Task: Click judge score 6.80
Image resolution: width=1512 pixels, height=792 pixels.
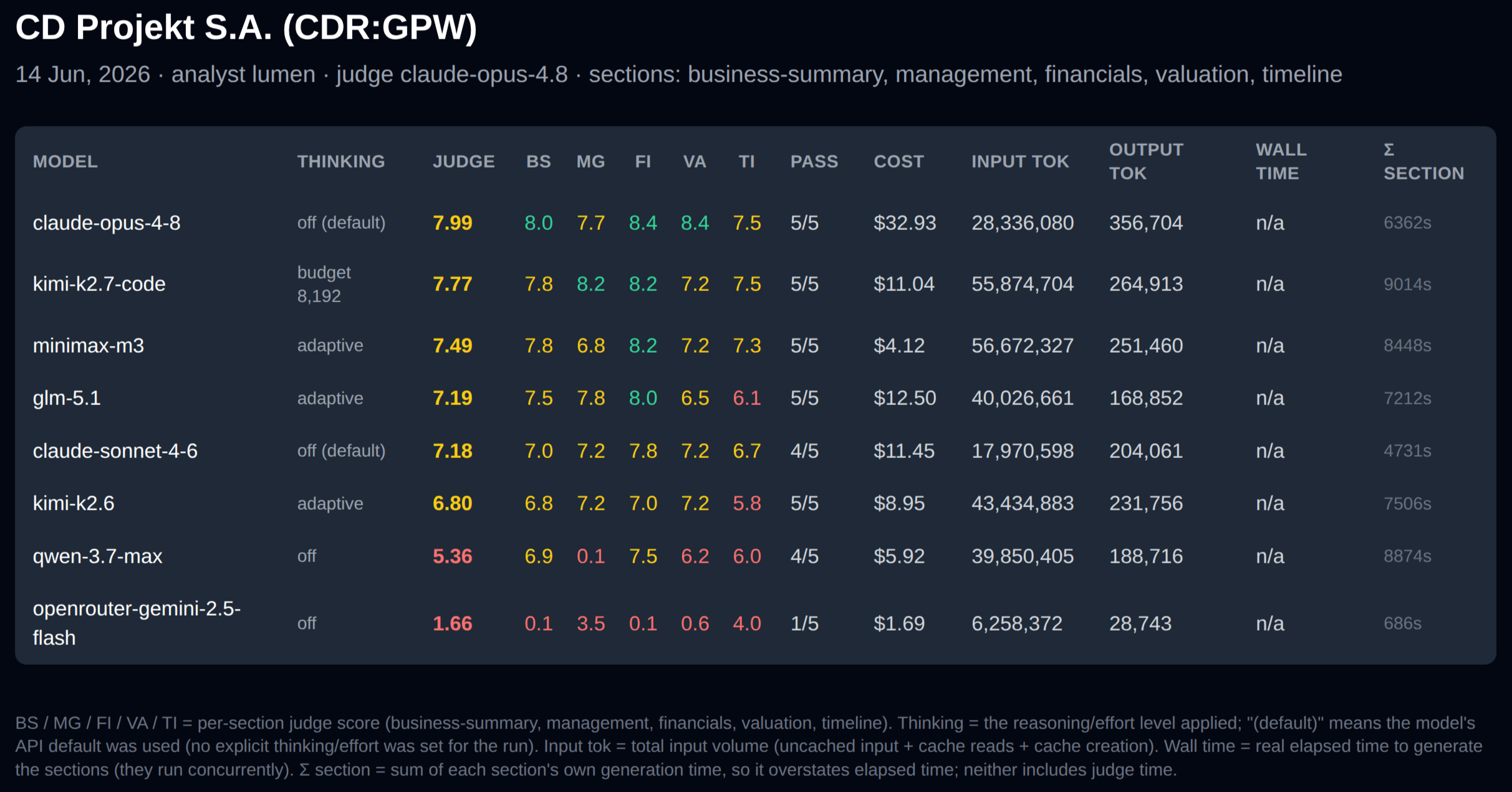Action: [x=453, y=503]
